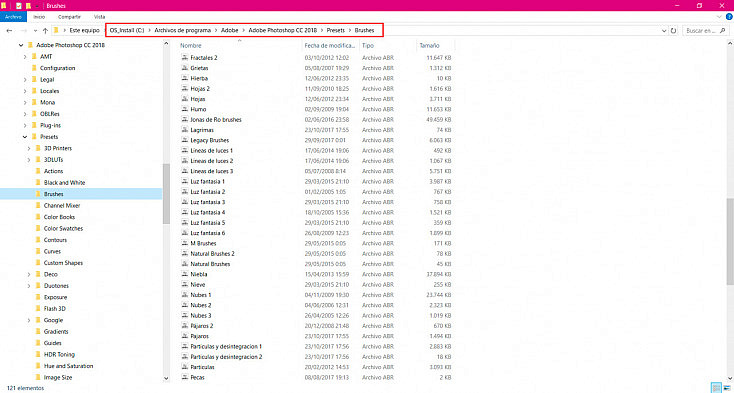This screenshot has height=393, width=734.
Task: Click the Presets breadcrumb segment
Action: (336, 30)
